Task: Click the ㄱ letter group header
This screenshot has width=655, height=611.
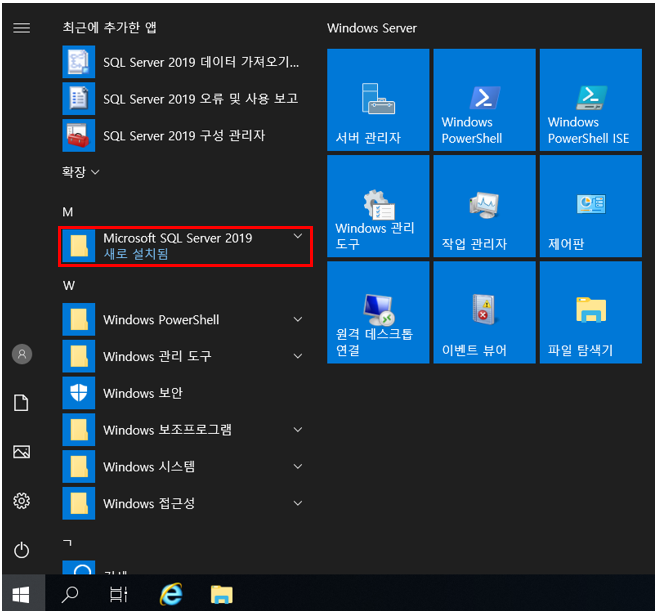Action: click(67, 543)
